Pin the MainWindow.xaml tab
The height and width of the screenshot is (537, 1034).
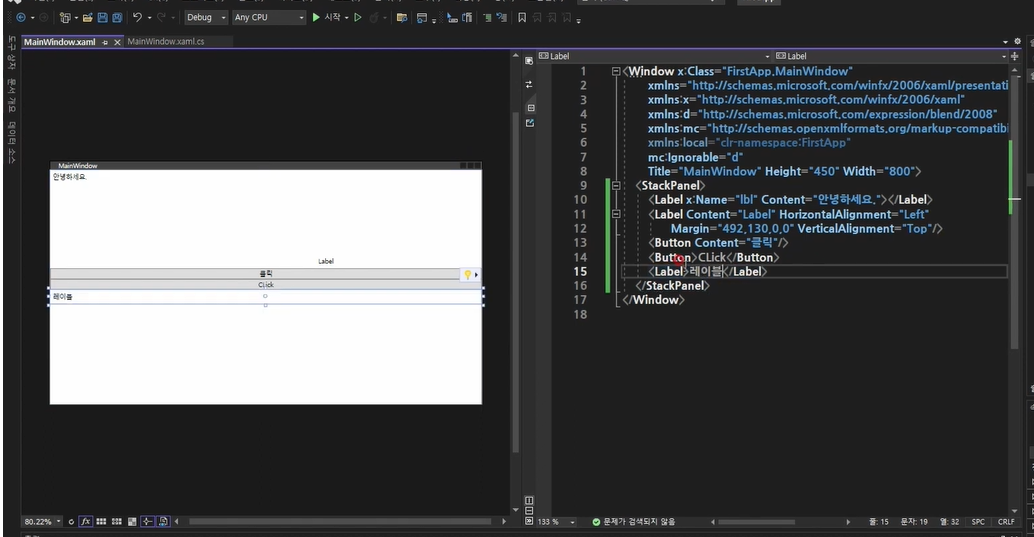coord(105,42)
